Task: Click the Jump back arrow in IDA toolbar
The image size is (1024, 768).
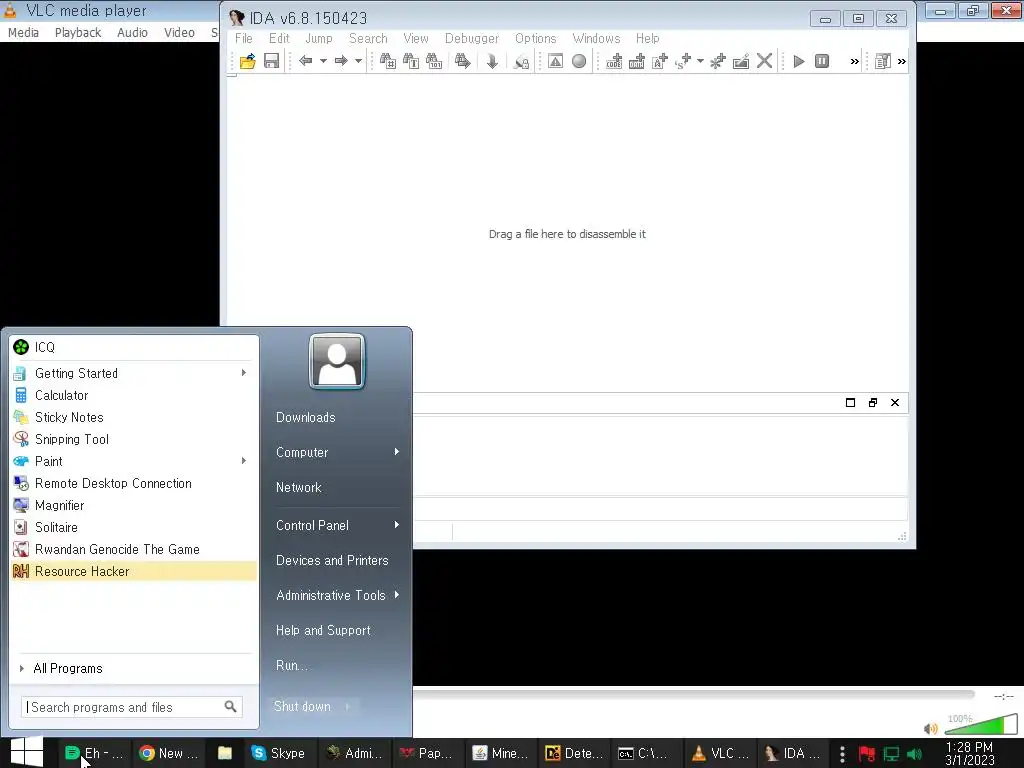Action: coord(305,61)
